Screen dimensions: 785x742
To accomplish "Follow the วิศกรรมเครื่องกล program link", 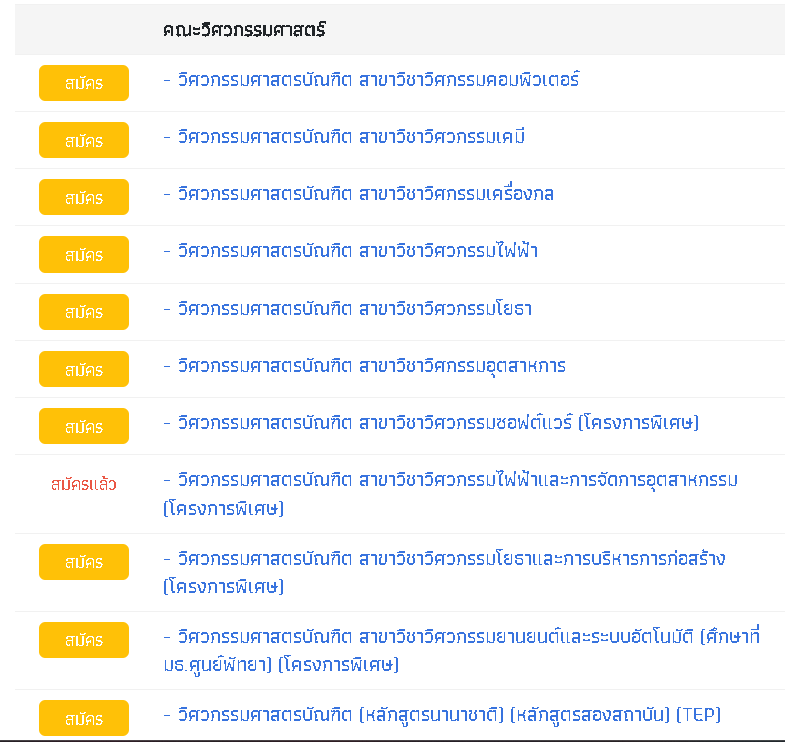I will (x=358, y=194).
